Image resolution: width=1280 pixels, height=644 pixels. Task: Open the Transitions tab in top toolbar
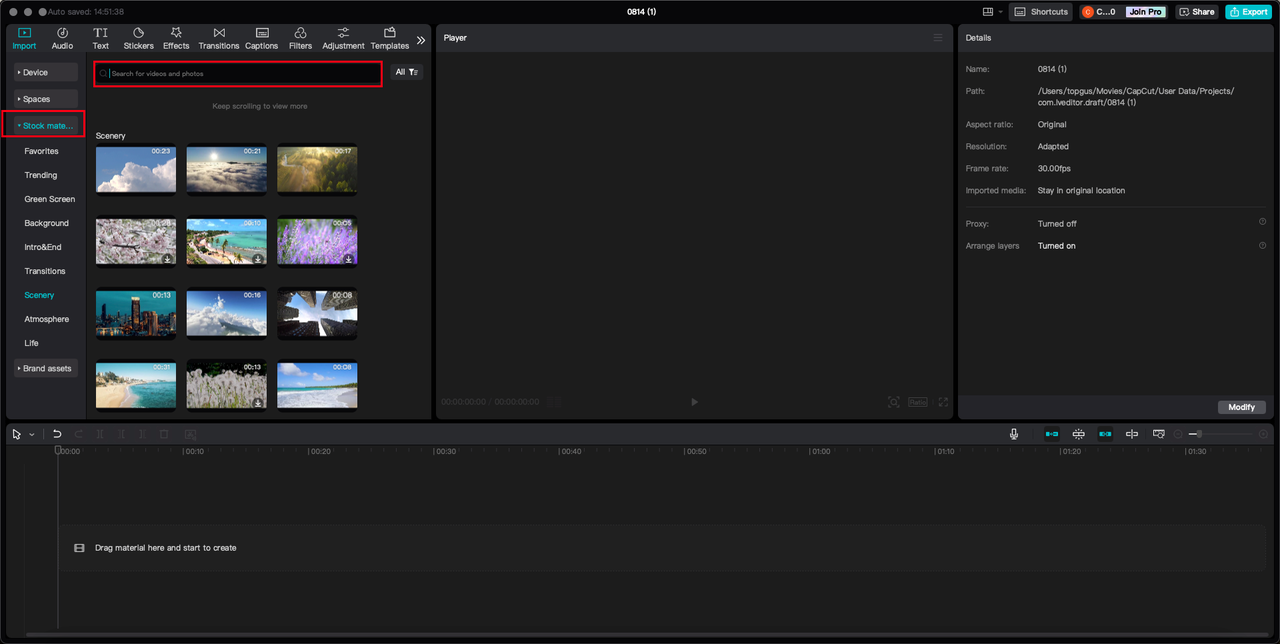click(219, 38)
